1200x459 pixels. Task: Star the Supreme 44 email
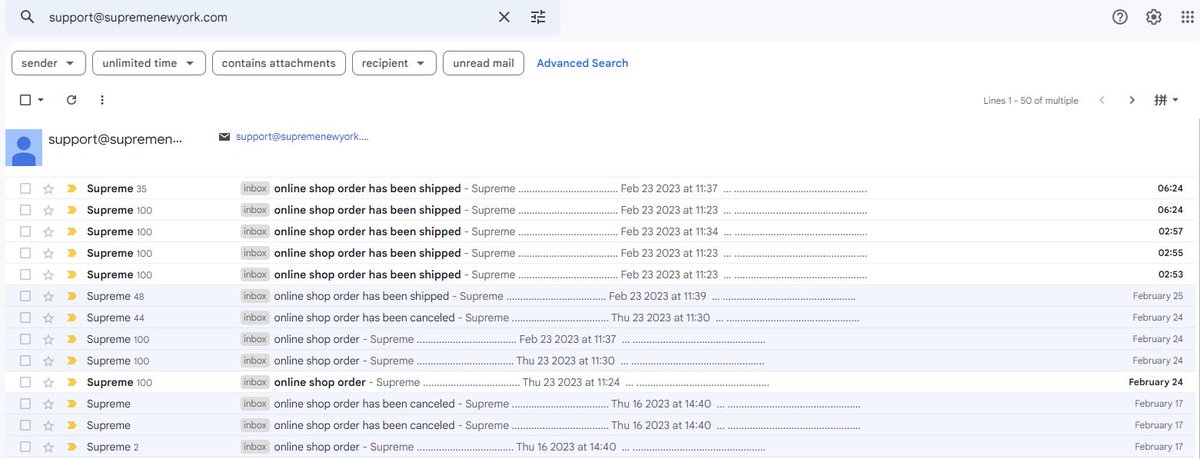[48, 318]
